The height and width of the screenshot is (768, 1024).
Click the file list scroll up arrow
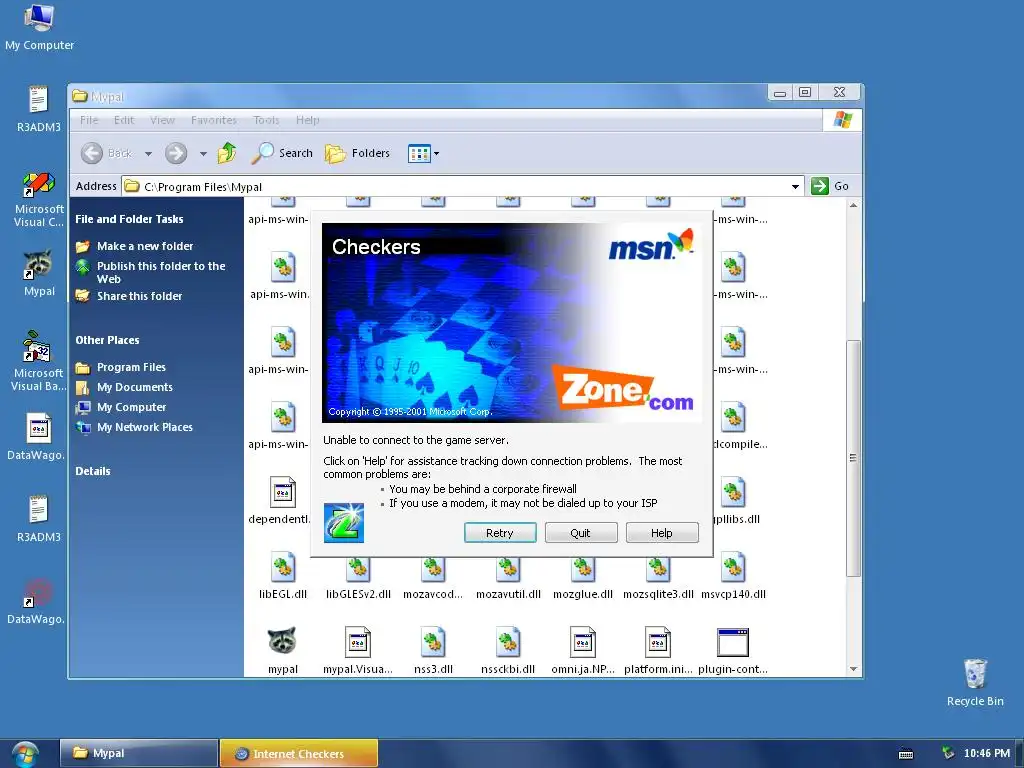click(x=853, y=205)
